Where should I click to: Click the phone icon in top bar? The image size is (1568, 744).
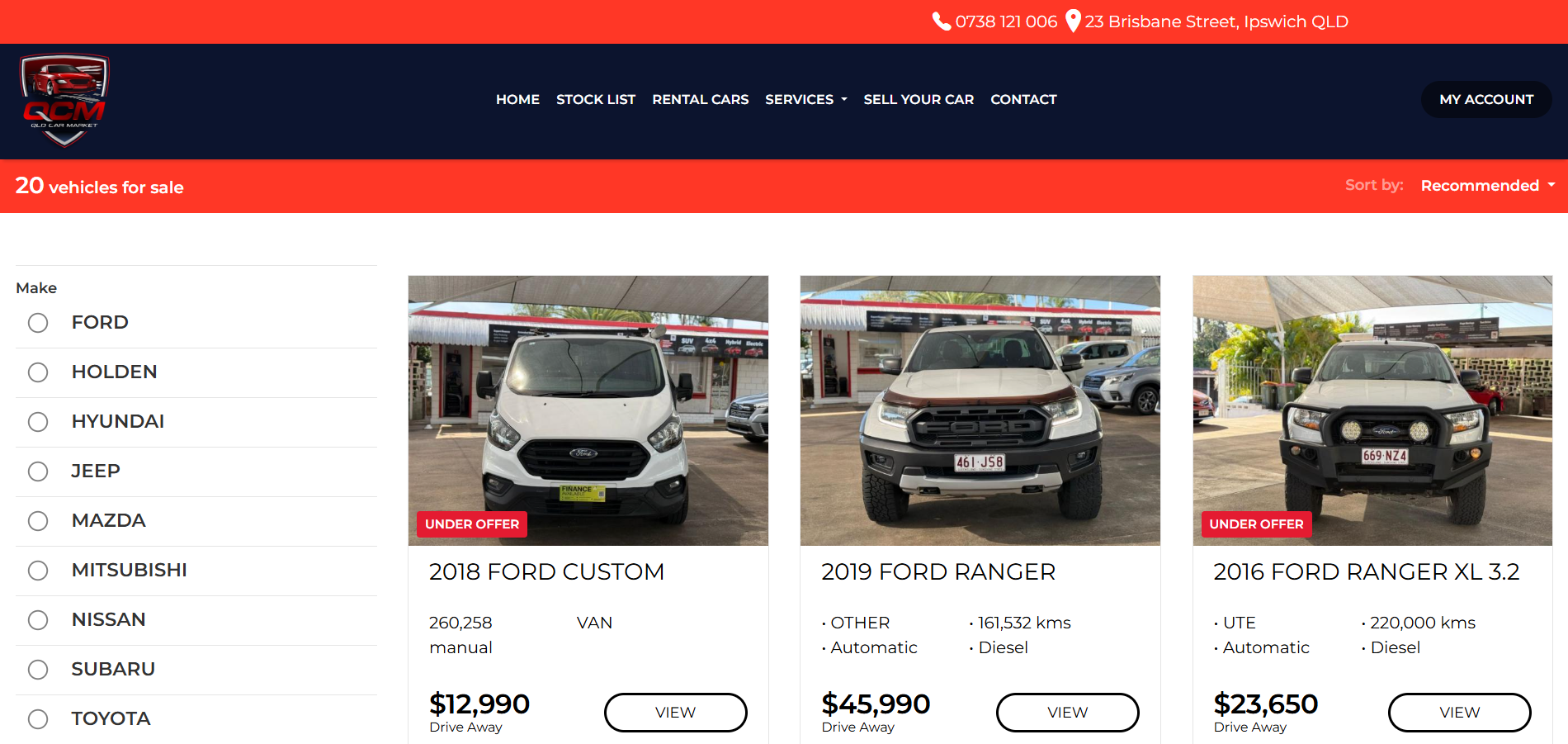click(941, 21)
